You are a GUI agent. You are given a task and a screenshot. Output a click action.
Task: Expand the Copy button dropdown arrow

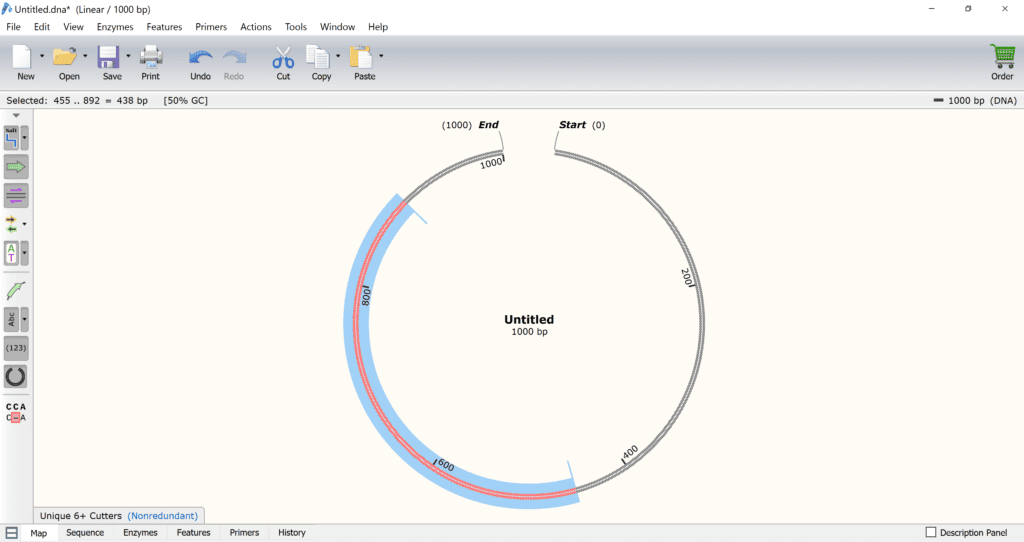pos(338,56)
